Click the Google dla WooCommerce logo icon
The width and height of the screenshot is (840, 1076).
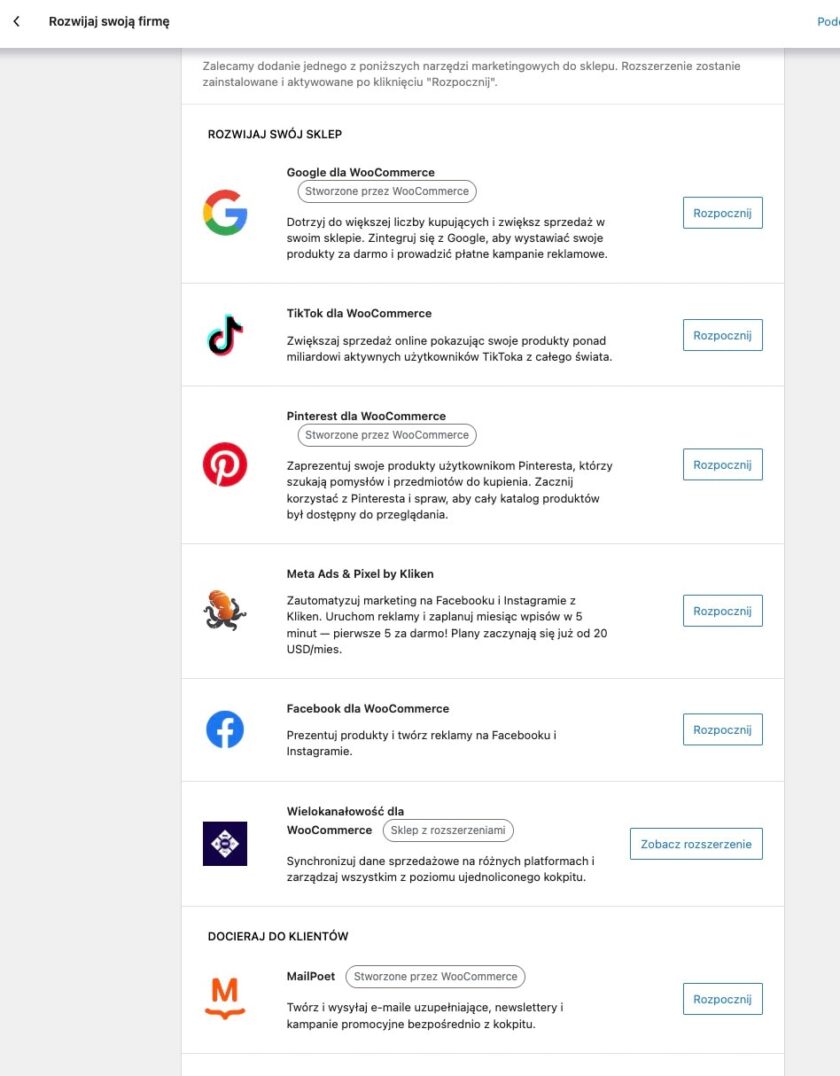point(224,212)
